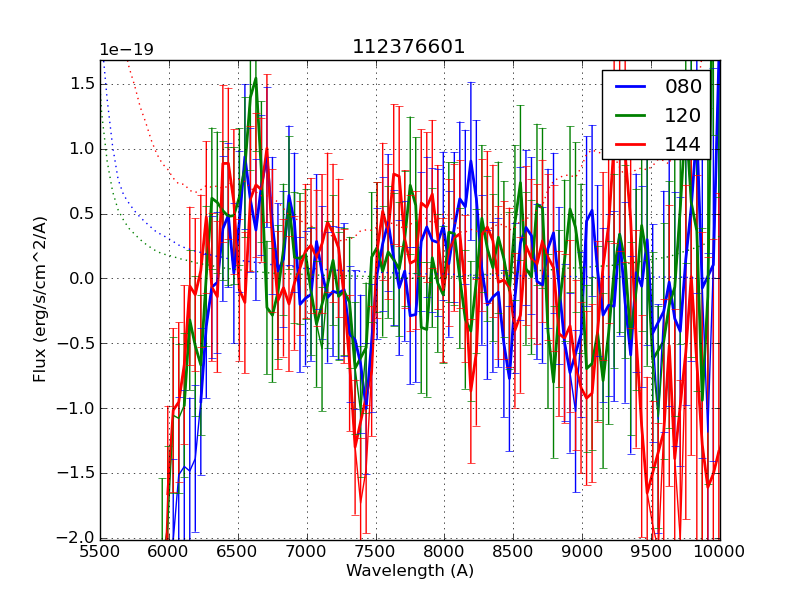
Task: Select the green line sample in legend
Action: click(630, 116)
